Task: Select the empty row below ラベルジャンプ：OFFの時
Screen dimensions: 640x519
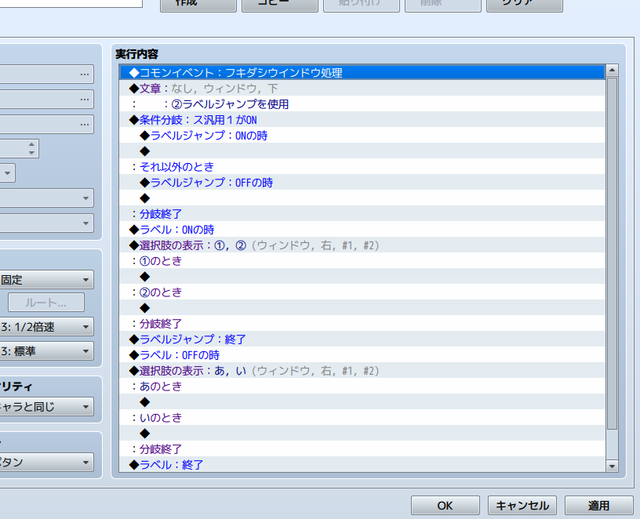Action: pos(362,198)
